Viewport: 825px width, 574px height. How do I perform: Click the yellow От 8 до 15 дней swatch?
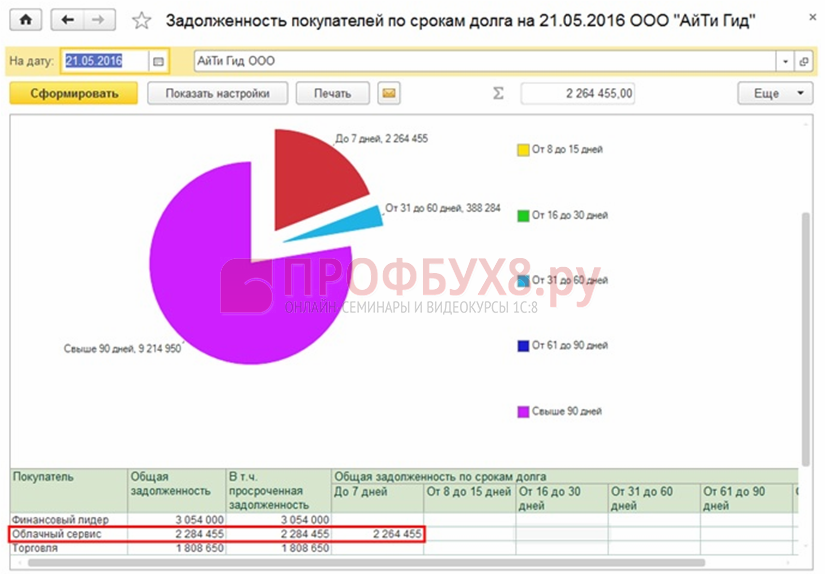click(522, 150)
